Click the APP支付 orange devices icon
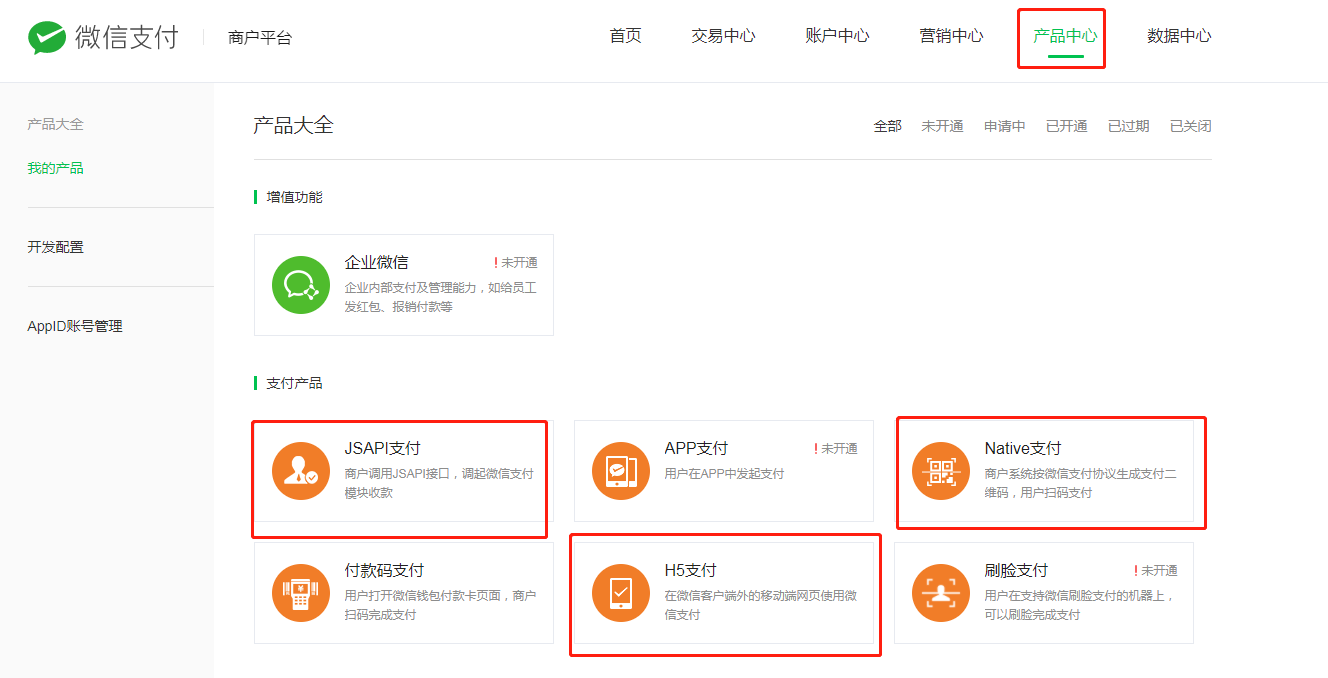 [621, 471]
